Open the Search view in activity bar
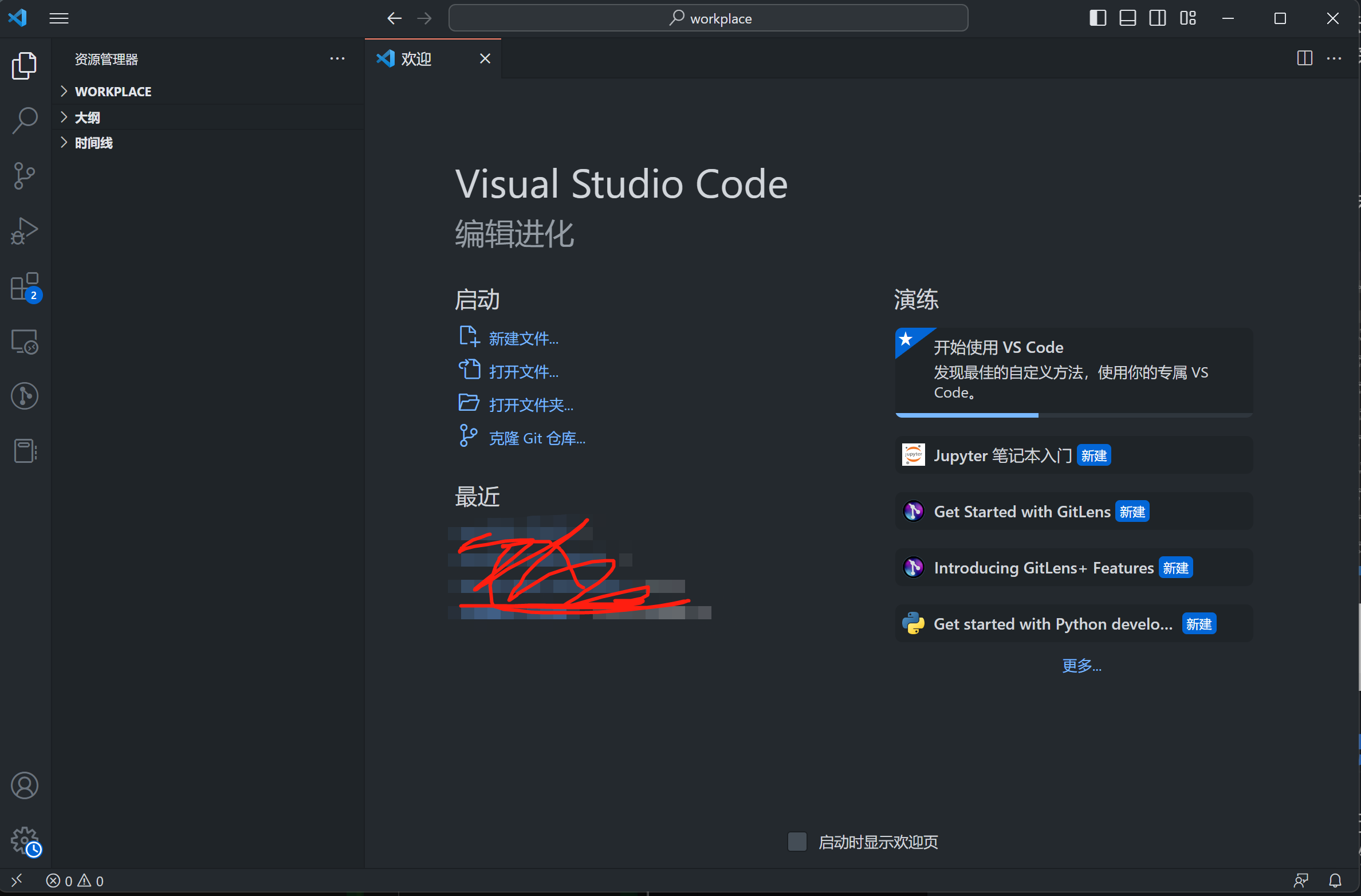 click(x=25, y=120)
